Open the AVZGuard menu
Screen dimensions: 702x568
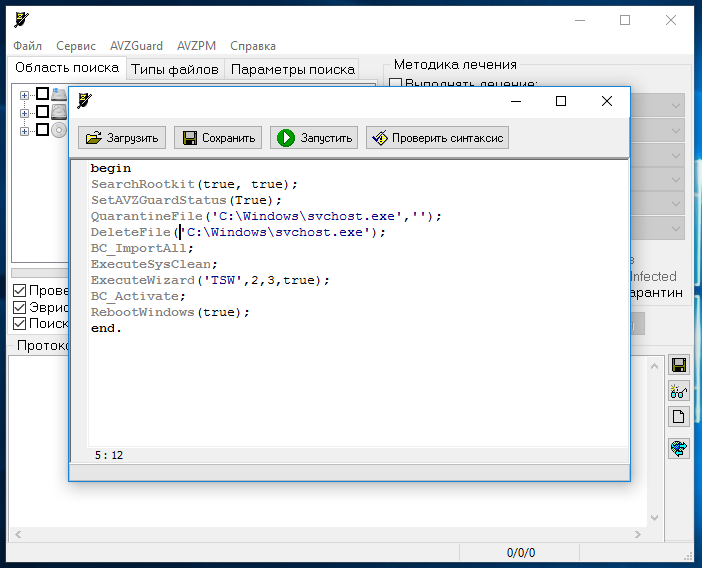coord(137,46)
